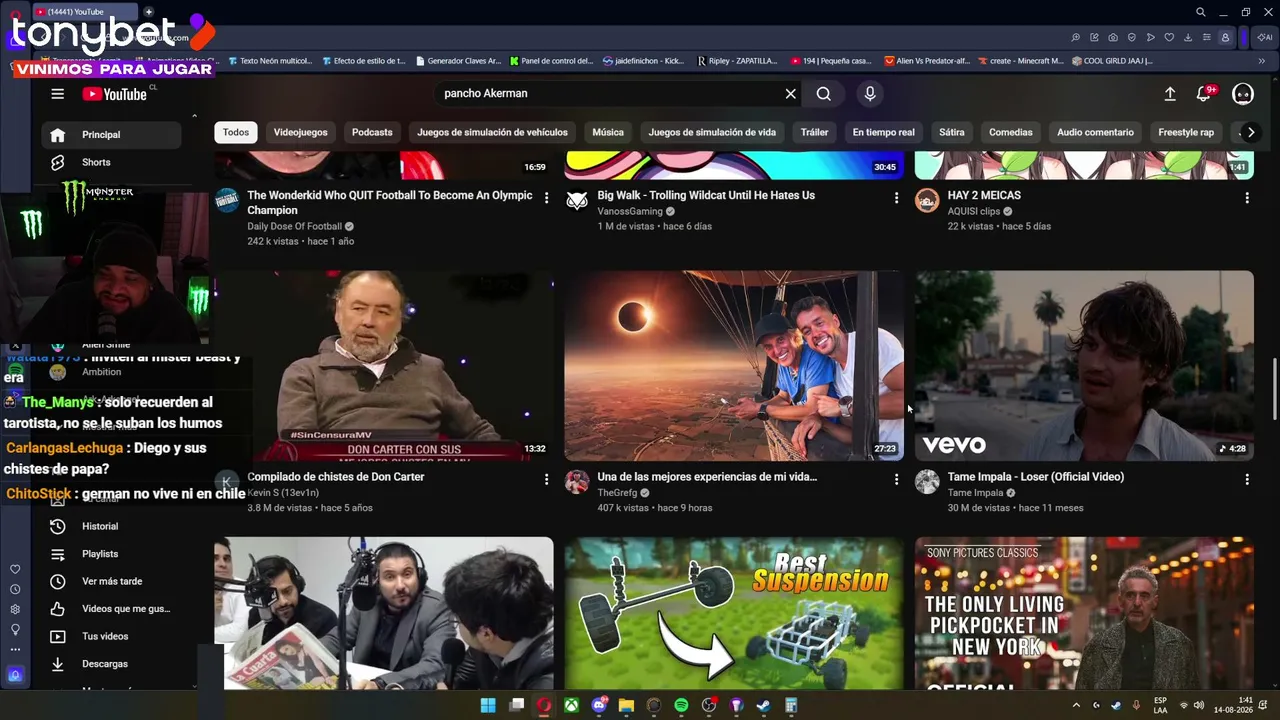Clear the search box text

[x=790, y=94]
